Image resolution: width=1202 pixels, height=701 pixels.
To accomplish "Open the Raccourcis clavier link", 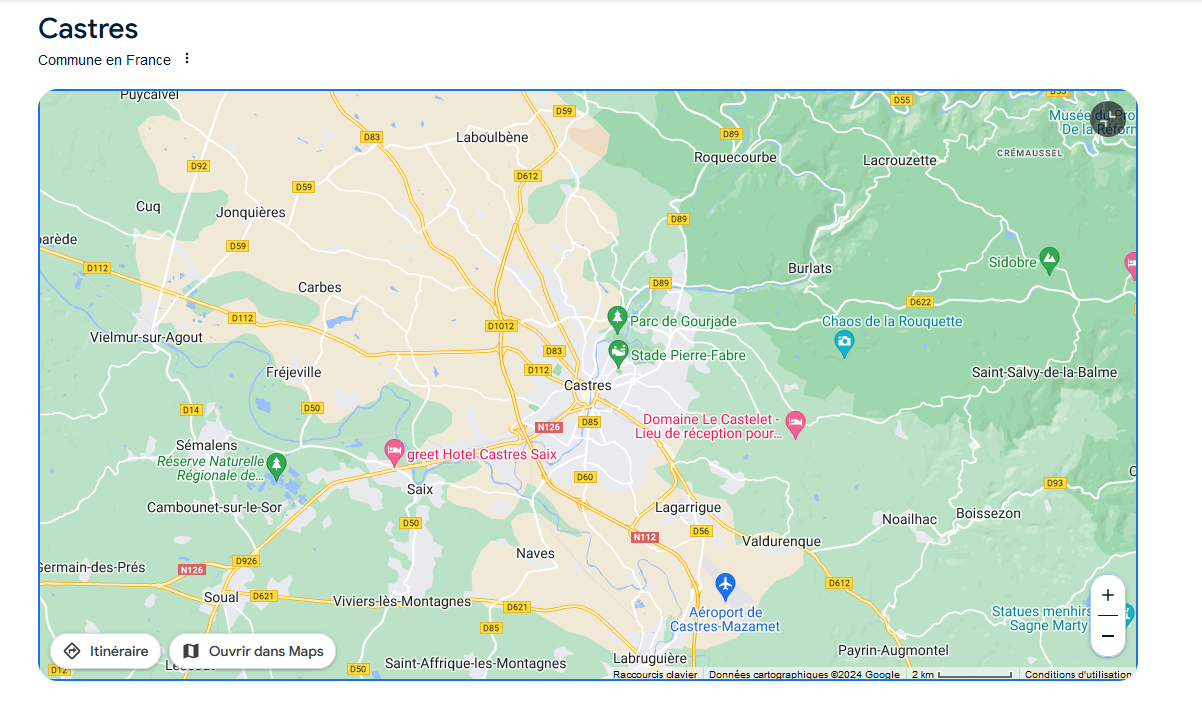I will click(655, 675).
